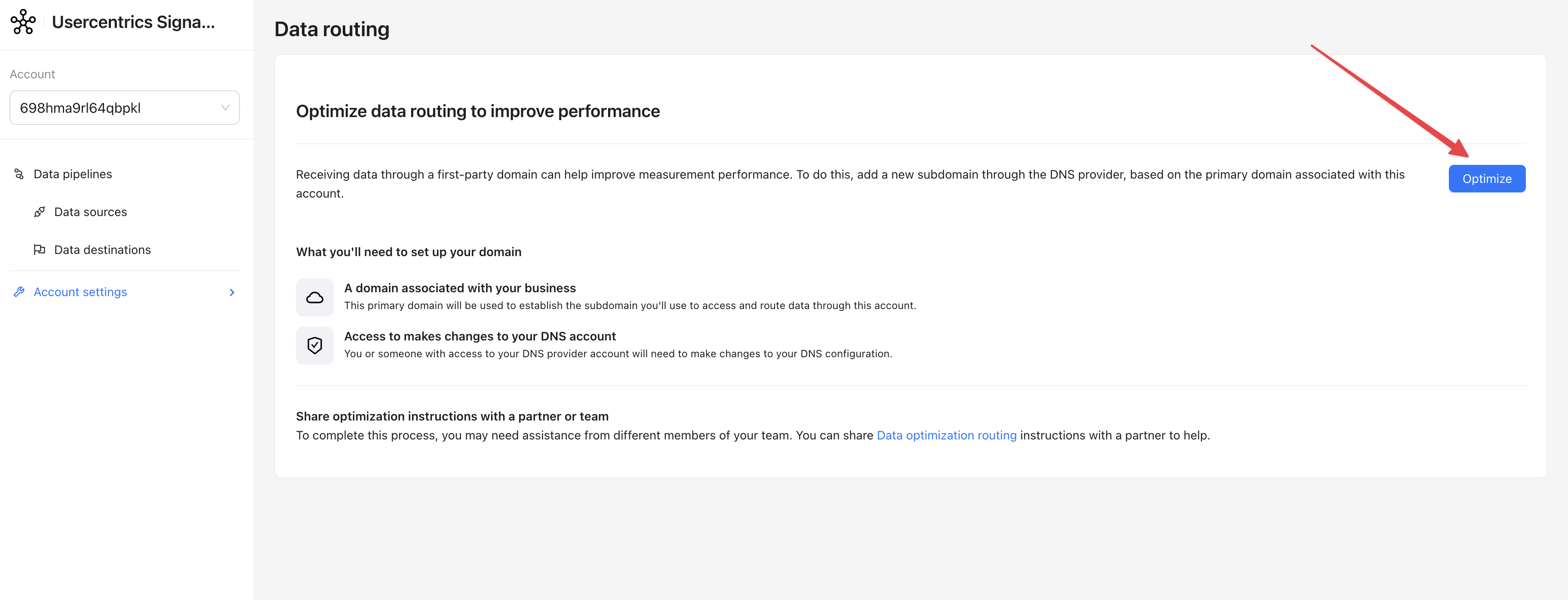Click the Data sources plug icon
The image size is (1568, 600).
coord(40,212)
